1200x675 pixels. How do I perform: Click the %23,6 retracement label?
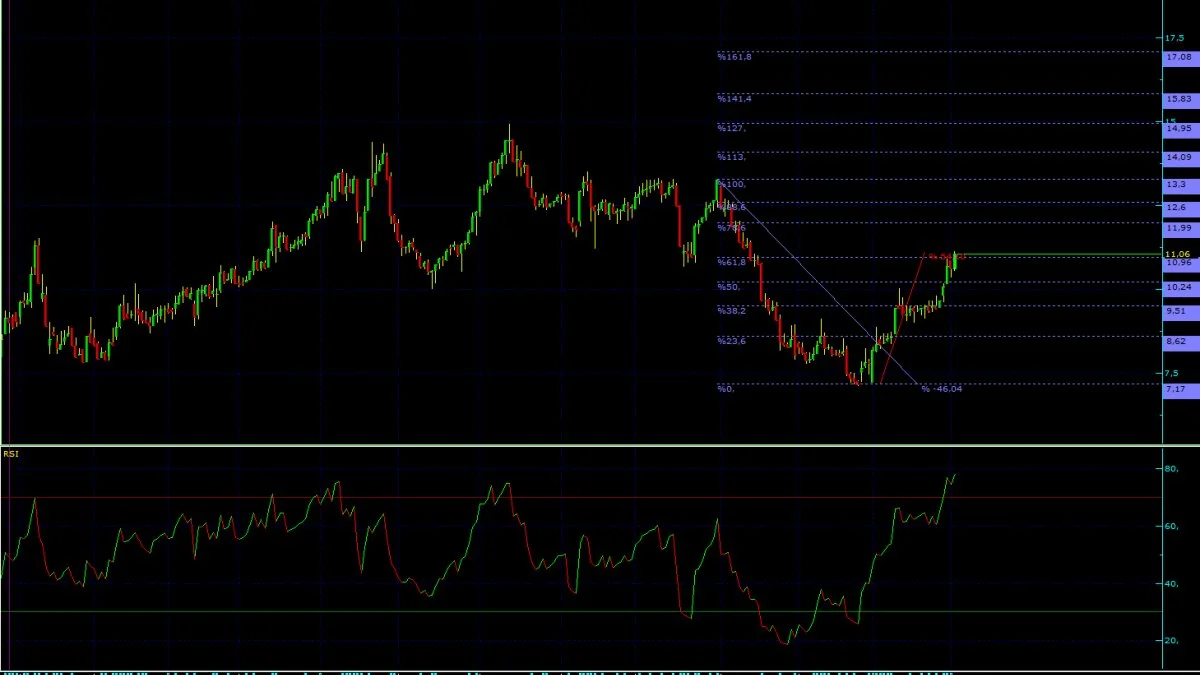[x=731, y=340]
